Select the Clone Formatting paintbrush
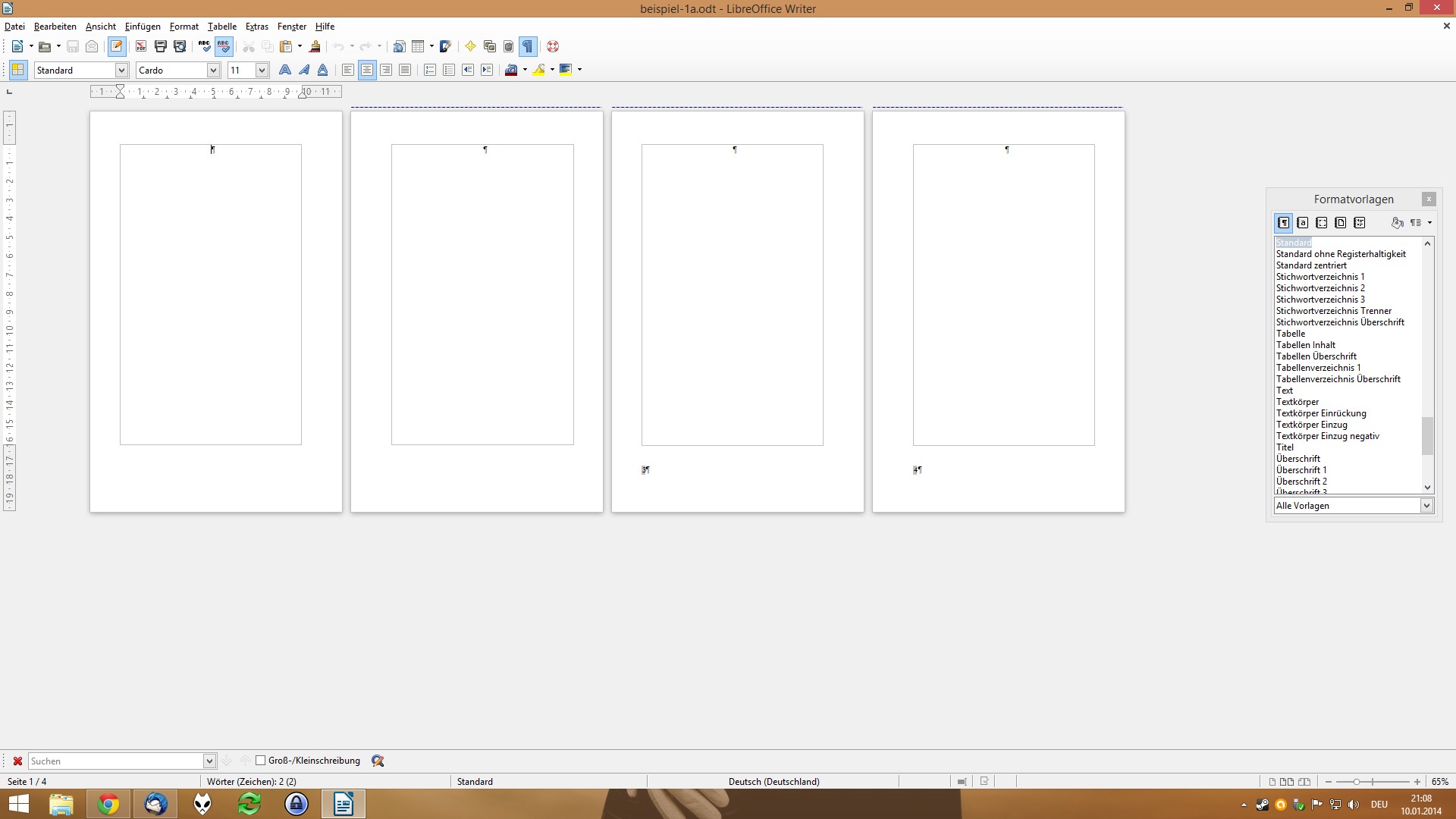1456x819 pixels. coord(315,46)
